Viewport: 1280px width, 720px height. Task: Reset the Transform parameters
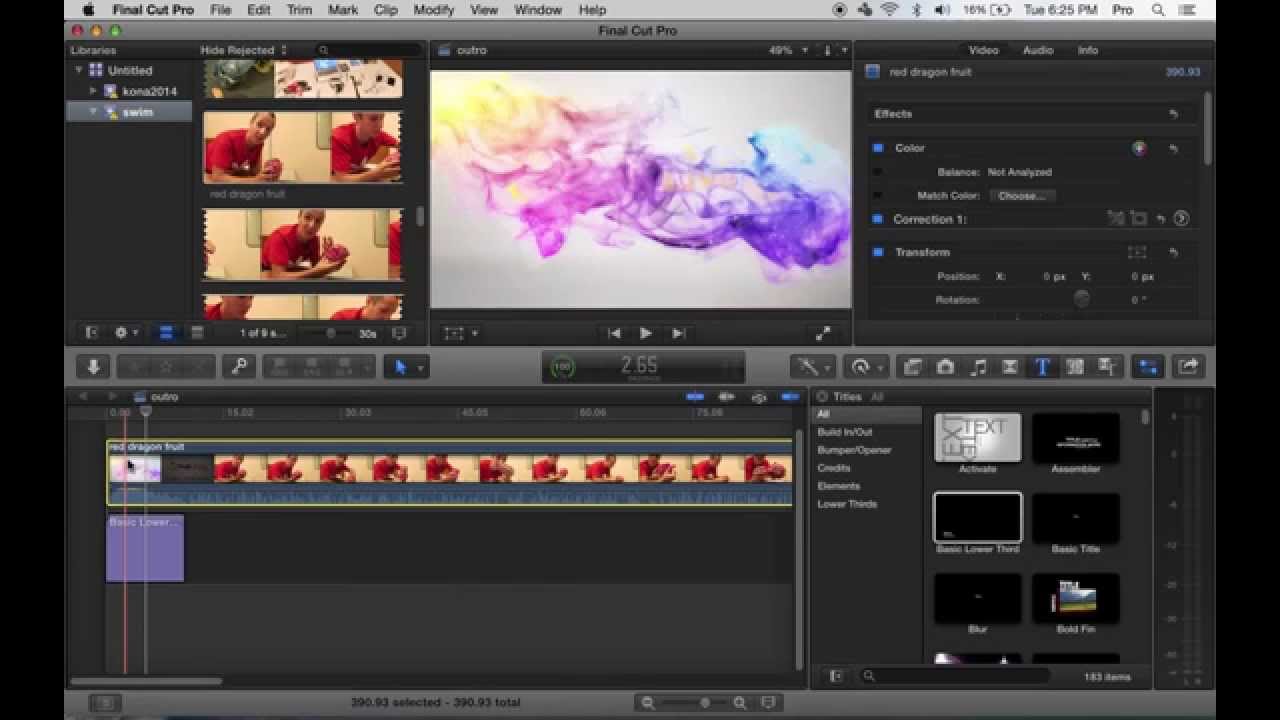tap(1174, 252)
